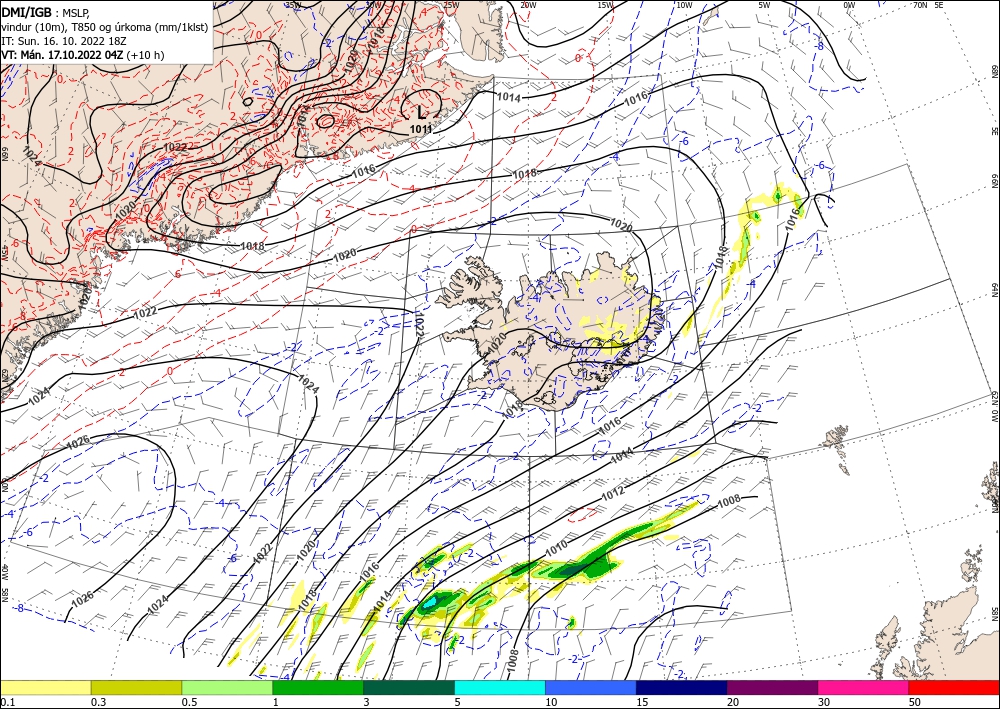Click the olive yellow 0.3–0.5 legend swatch

[136, 687]
